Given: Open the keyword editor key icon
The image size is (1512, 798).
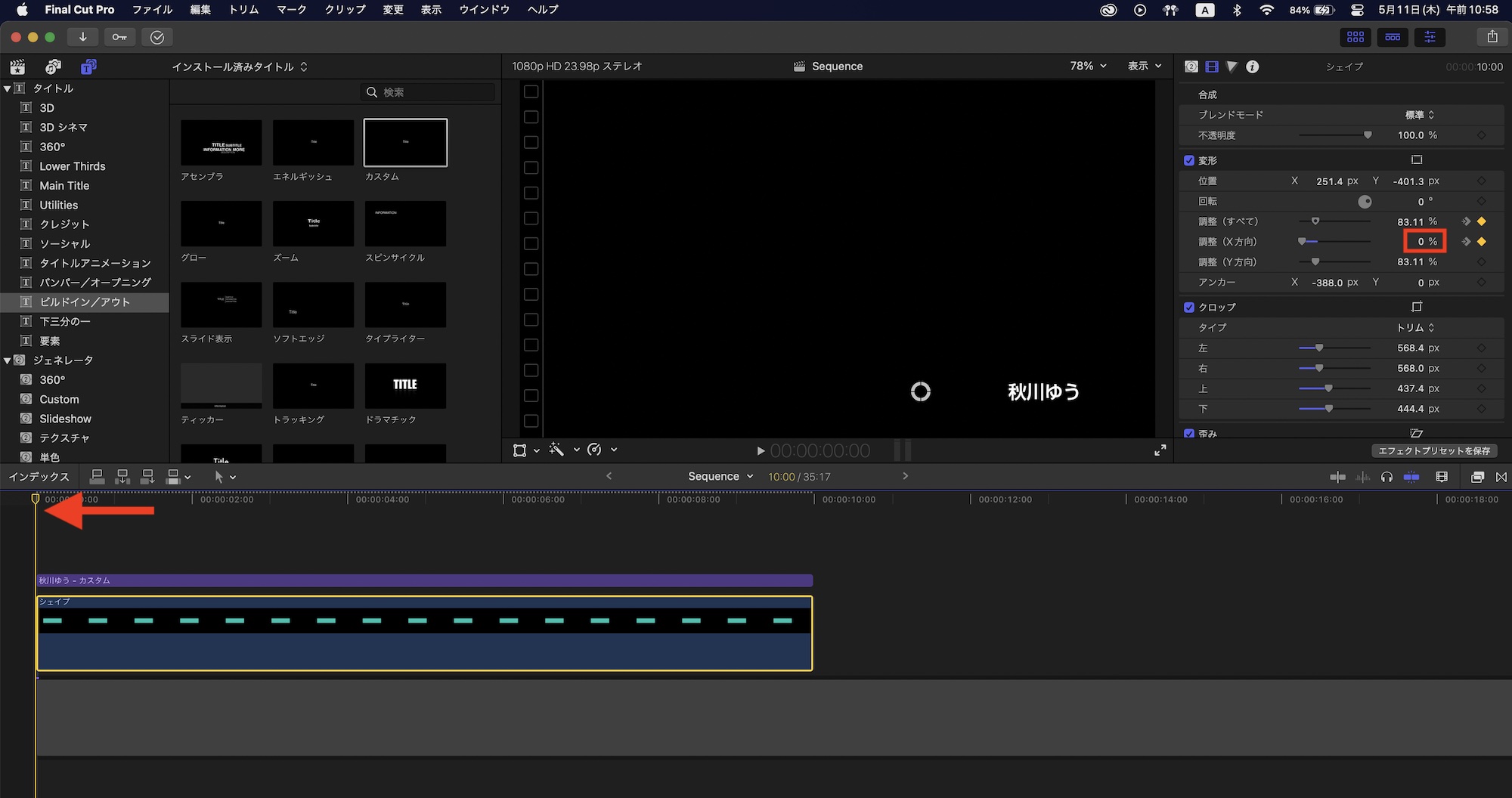Looking at the screenshot, I should (119, 37).
